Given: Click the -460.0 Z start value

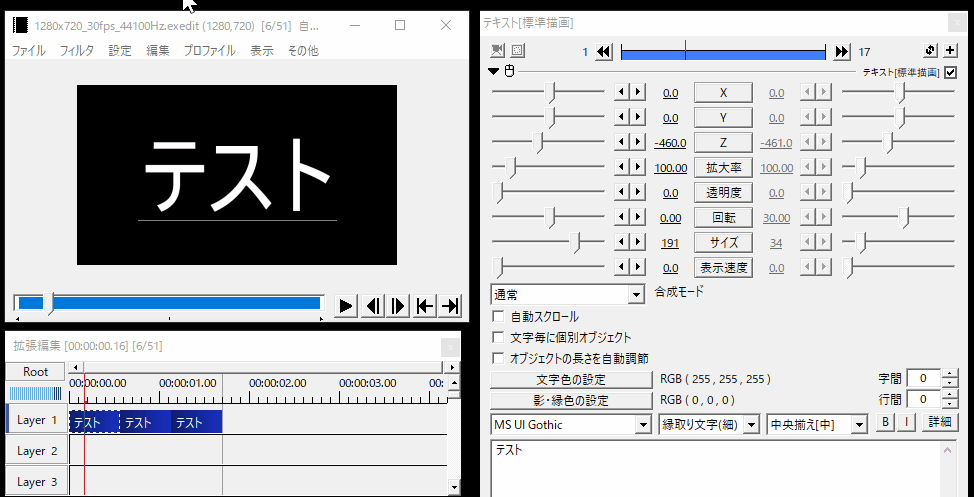Looking at the screenshot, I should 670,144.
